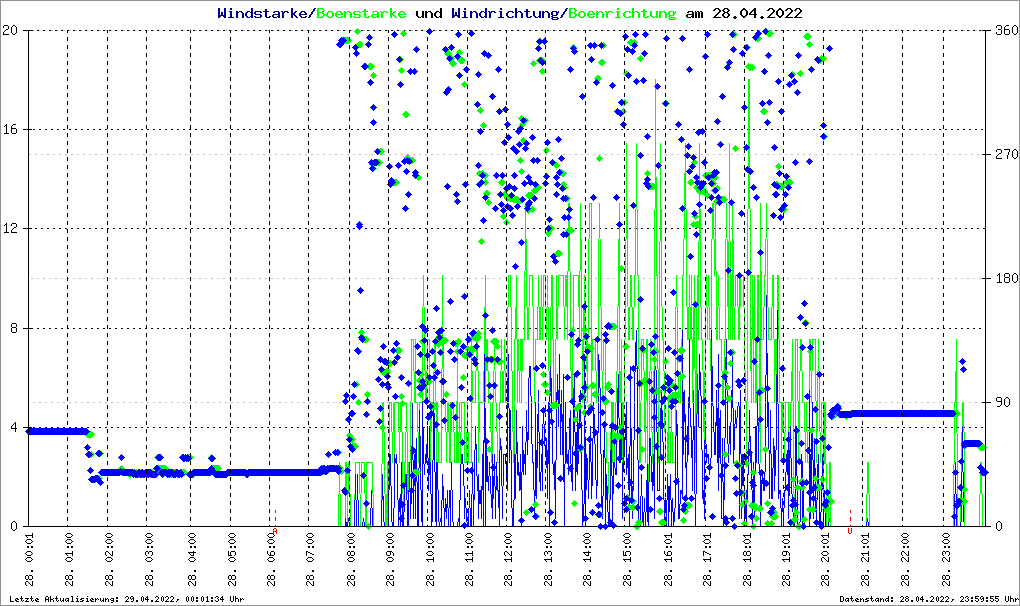Click the '360' label on right axis

(x=1004, y=30)
